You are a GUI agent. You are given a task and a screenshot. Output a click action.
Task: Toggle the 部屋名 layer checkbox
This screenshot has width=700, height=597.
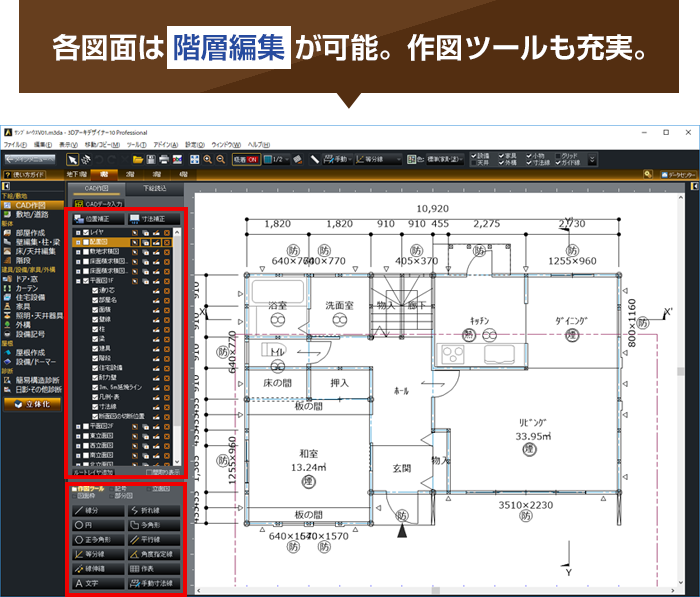click(x=94, y=300)
